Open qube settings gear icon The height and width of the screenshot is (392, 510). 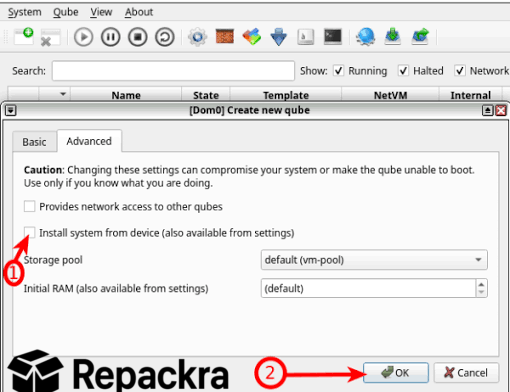click(x=197, y=37)
